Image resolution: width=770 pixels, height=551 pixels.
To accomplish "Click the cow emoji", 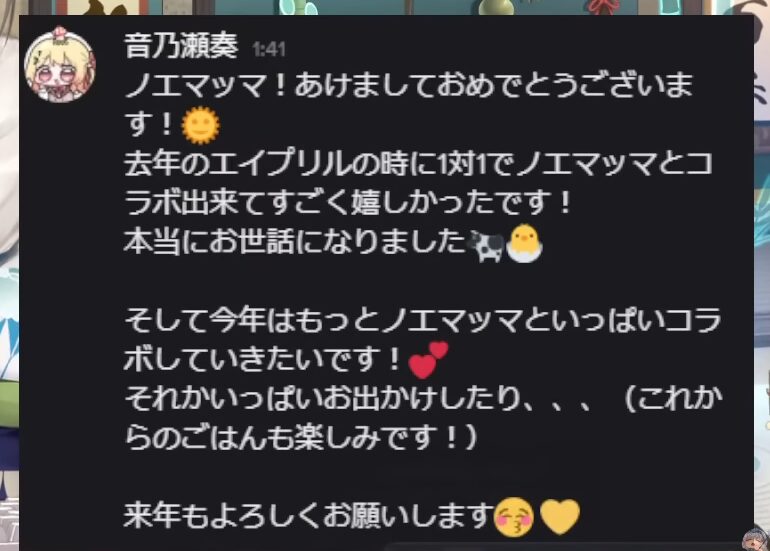I will point(486,245).
